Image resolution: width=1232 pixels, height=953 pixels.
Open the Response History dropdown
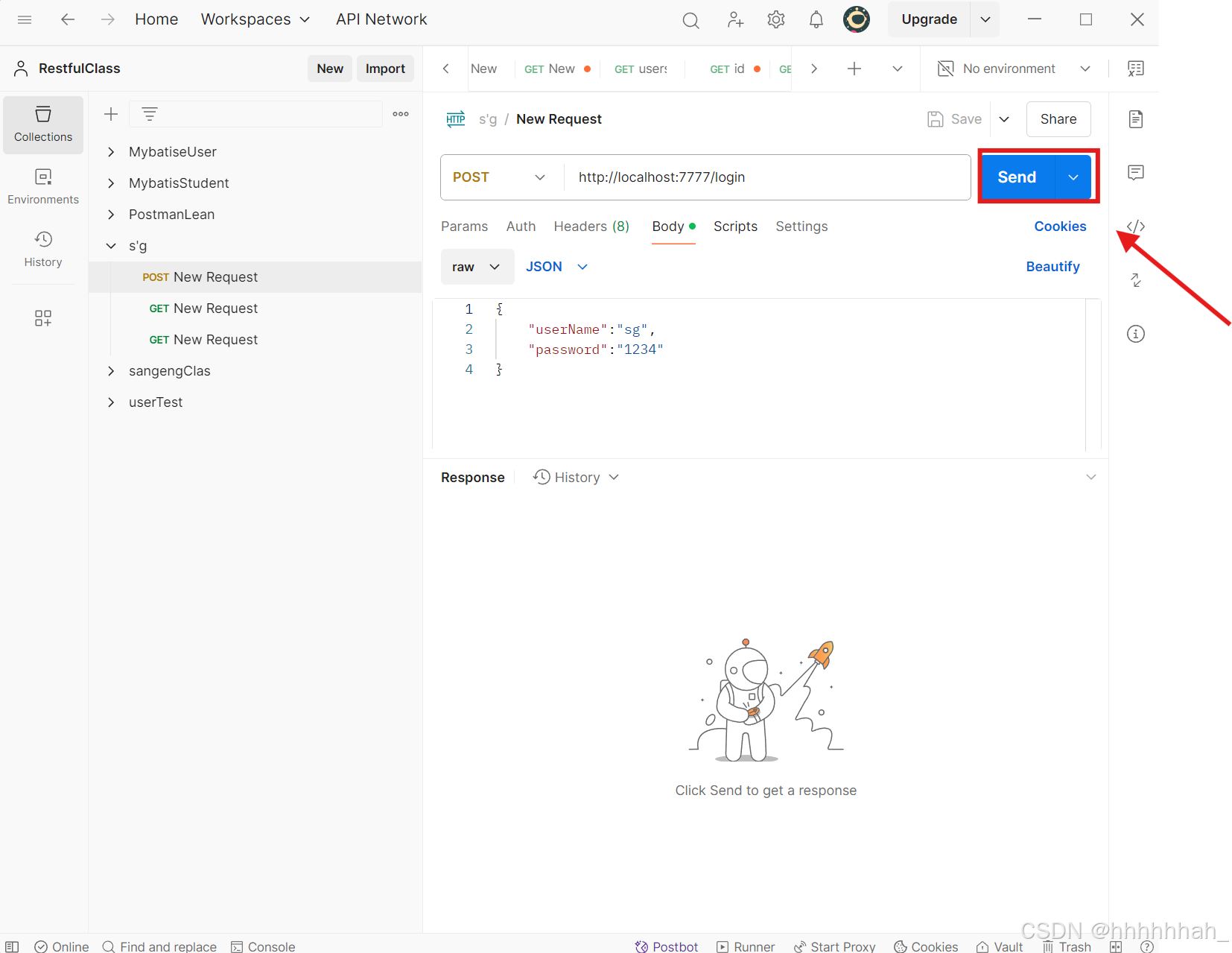tap(577, 478)
